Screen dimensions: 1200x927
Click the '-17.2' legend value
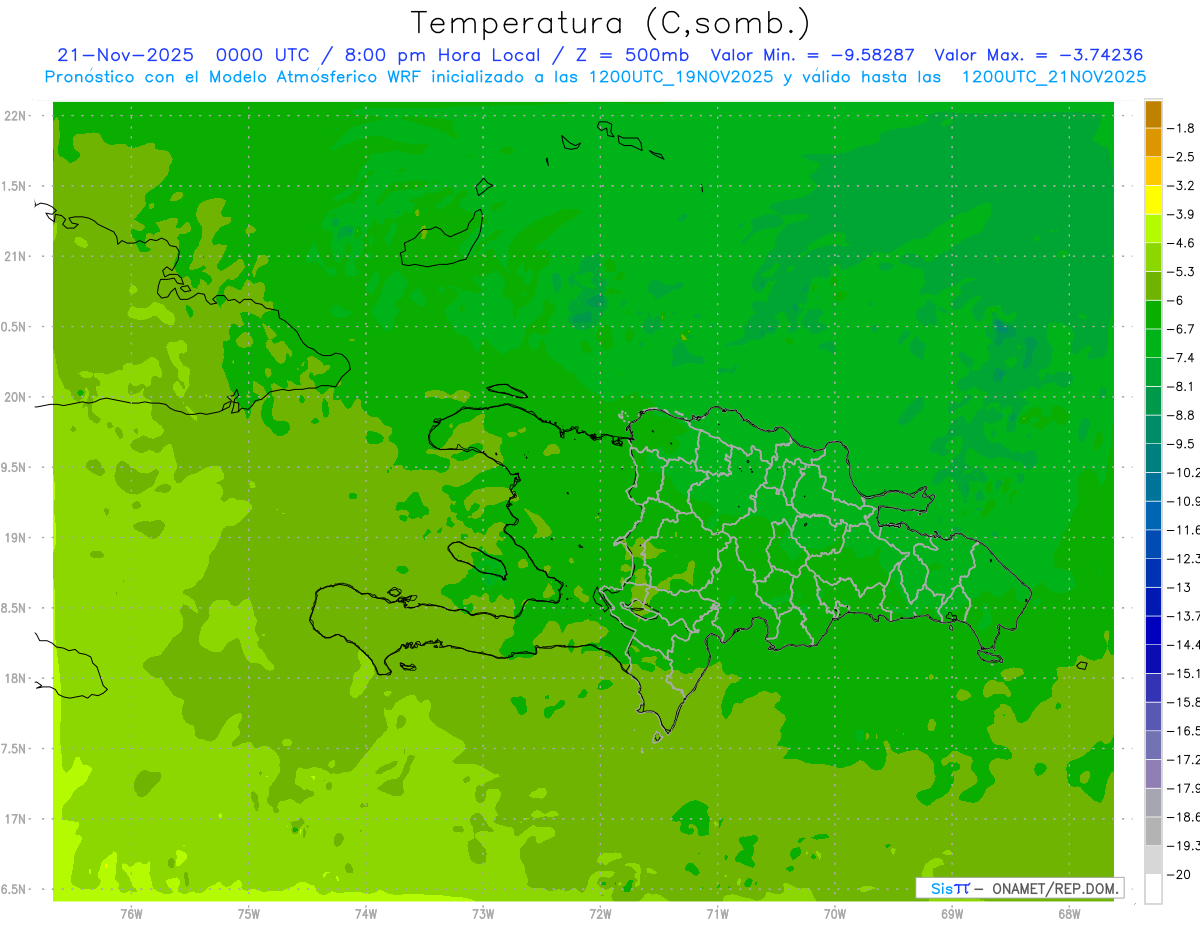coord(1183,759)
